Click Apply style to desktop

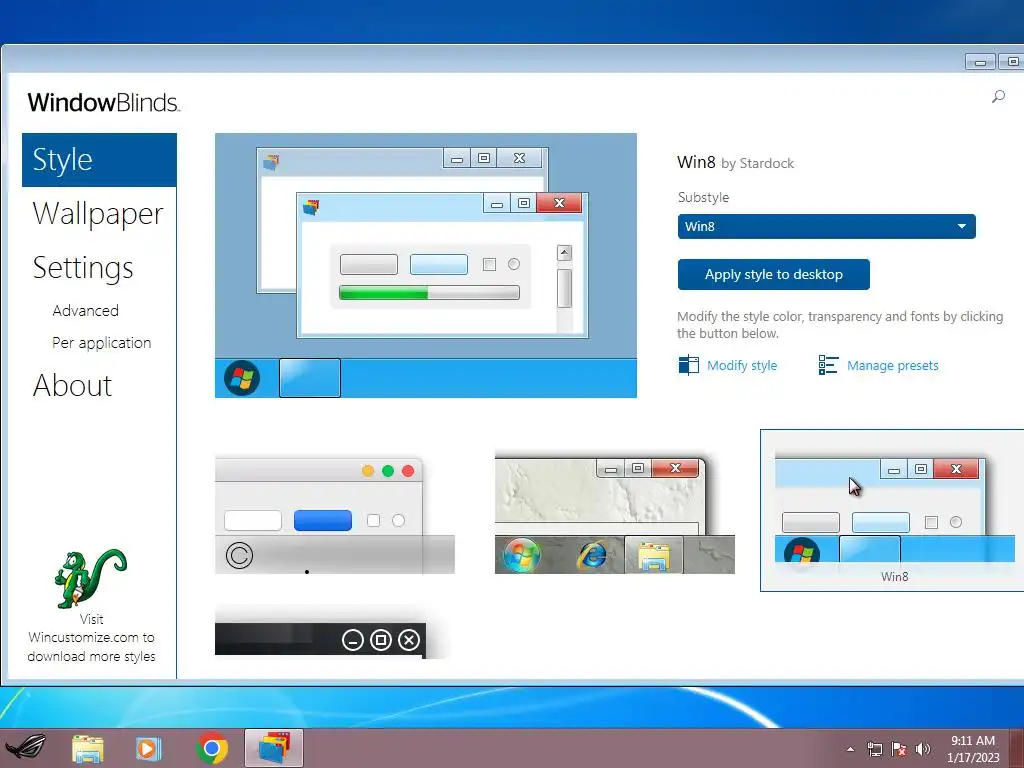(773, 274)
